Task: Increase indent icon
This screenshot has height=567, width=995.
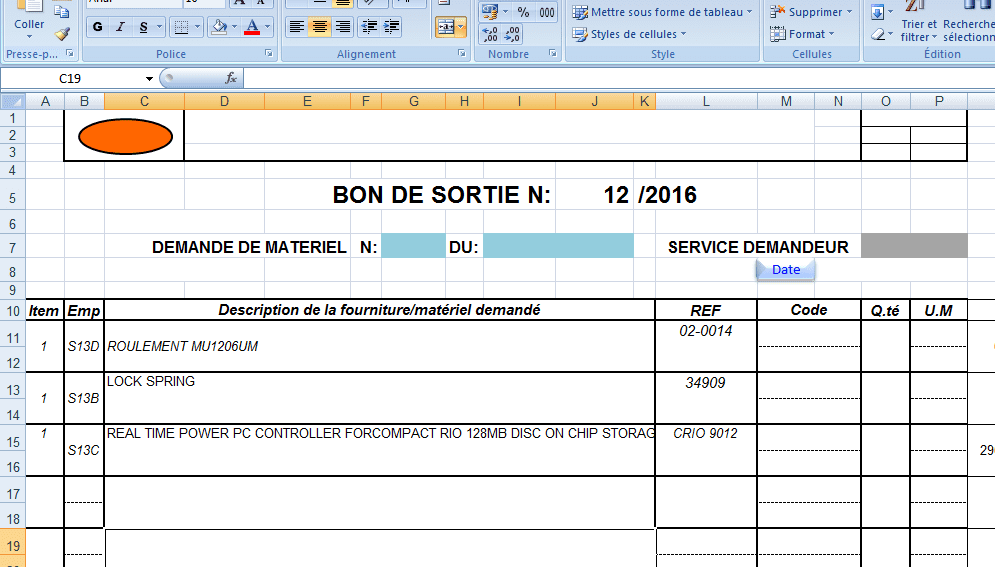Action: 392,27
